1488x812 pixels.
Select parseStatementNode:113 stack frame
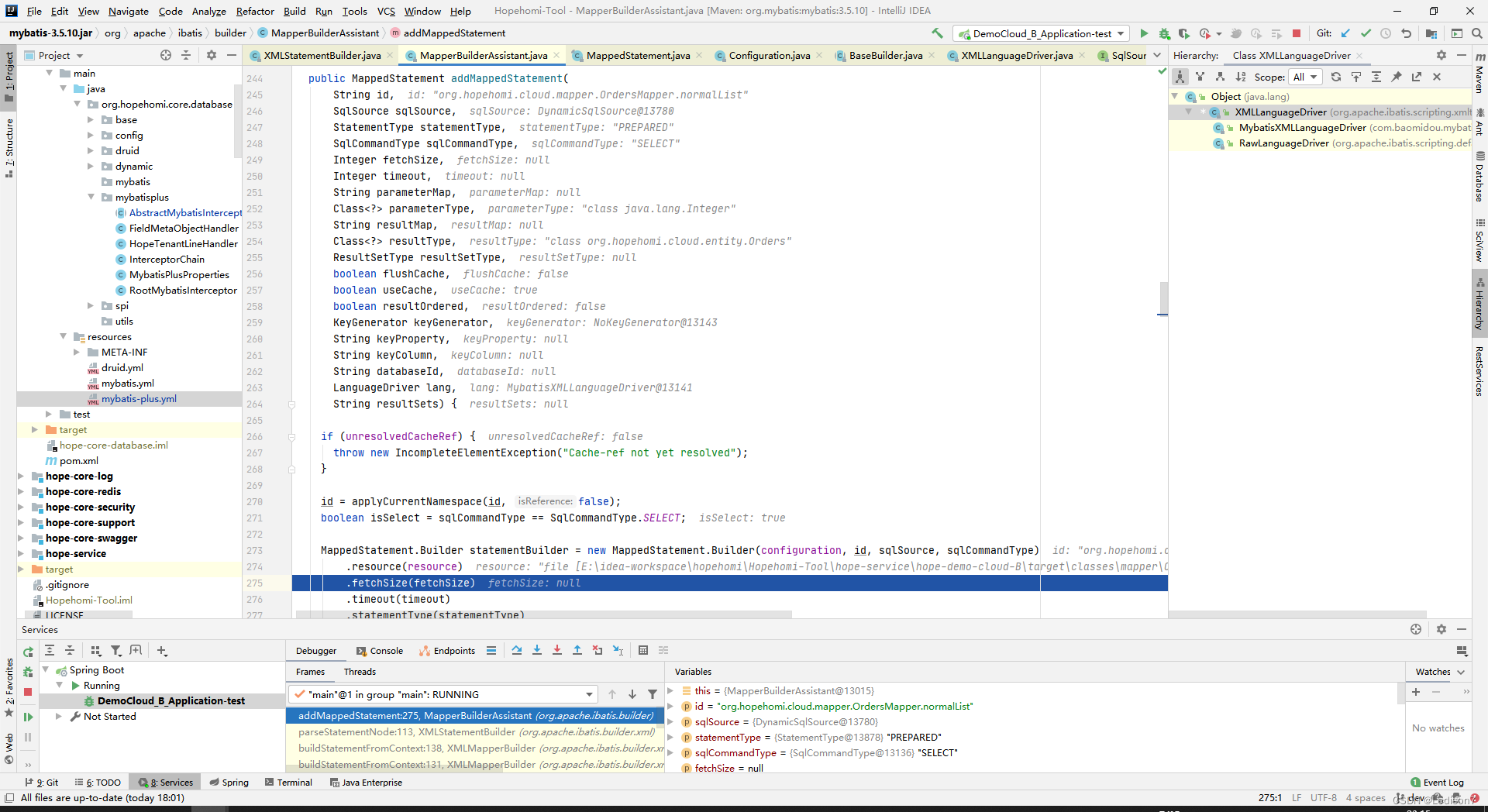coord(477,731)
